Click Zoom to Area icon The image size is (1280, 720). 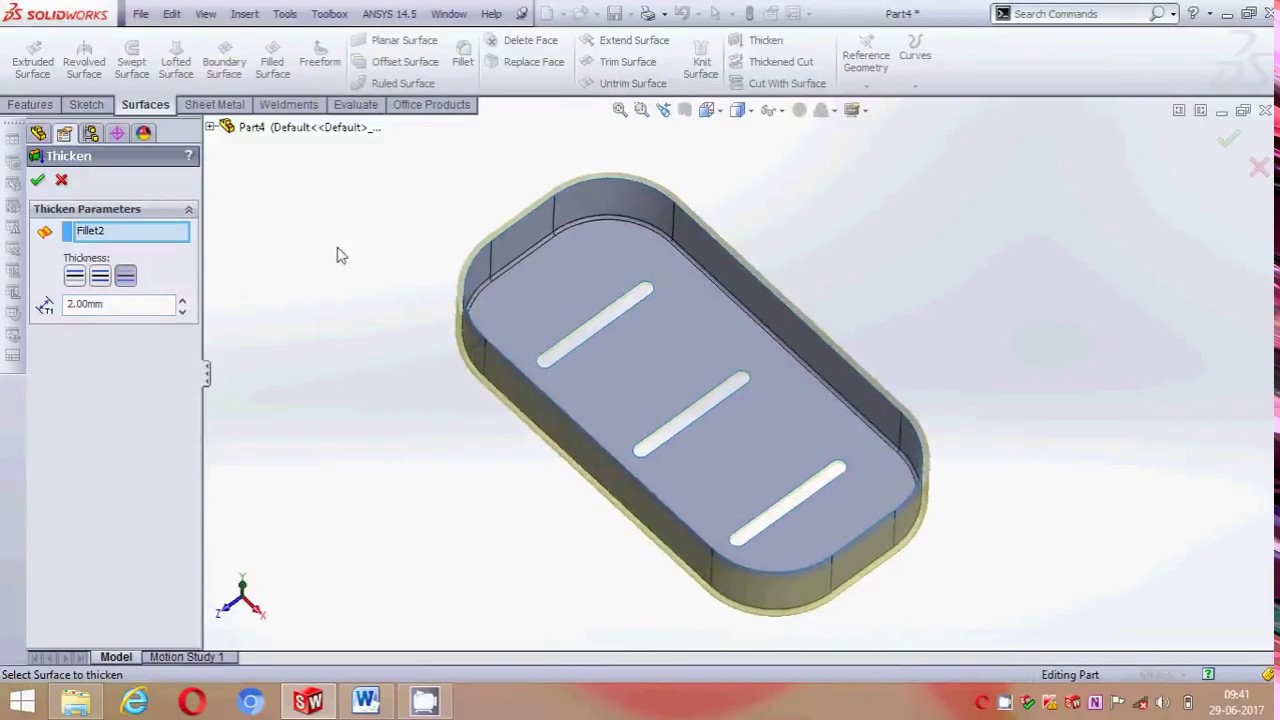[x=642, y=110]
